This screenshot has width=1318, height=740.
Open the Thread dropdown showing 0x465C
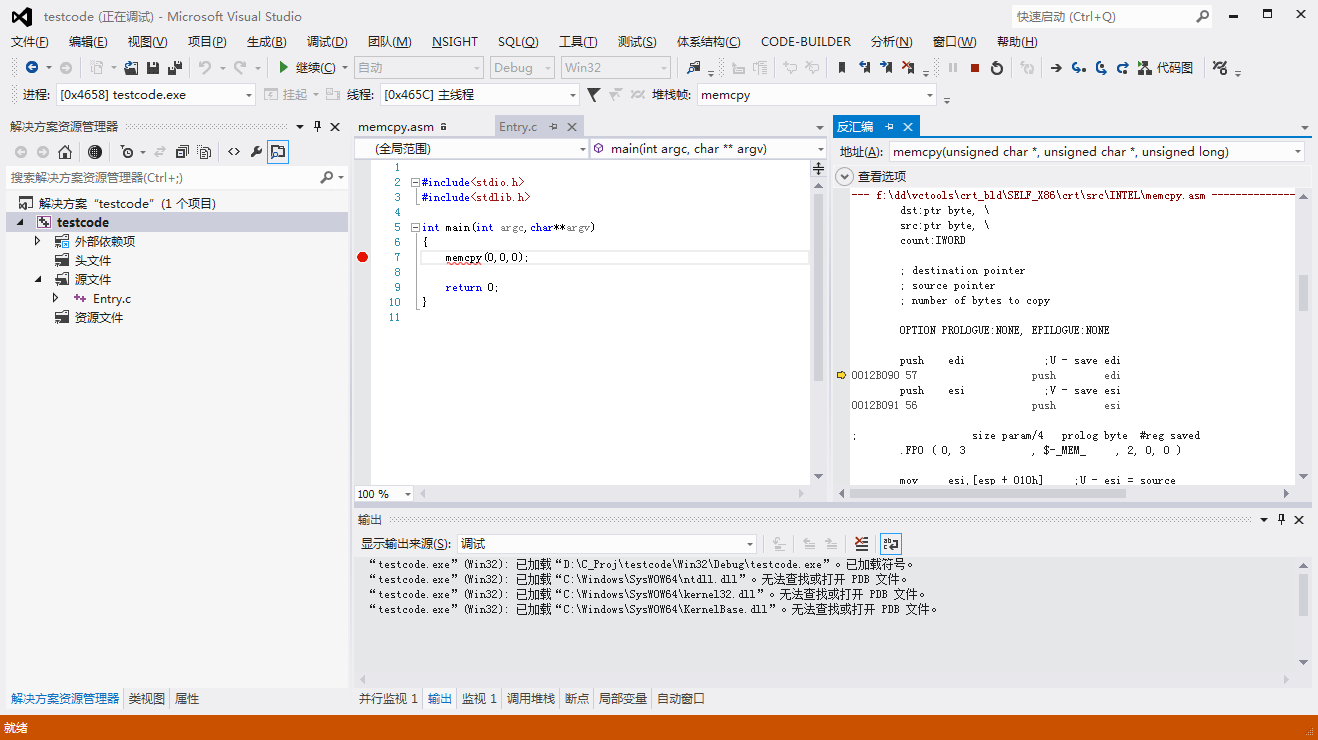480,94
